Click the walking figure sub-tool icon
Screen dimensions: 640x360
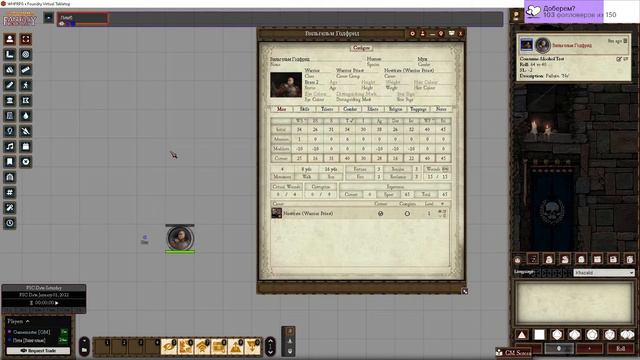[x=26, y=85]
